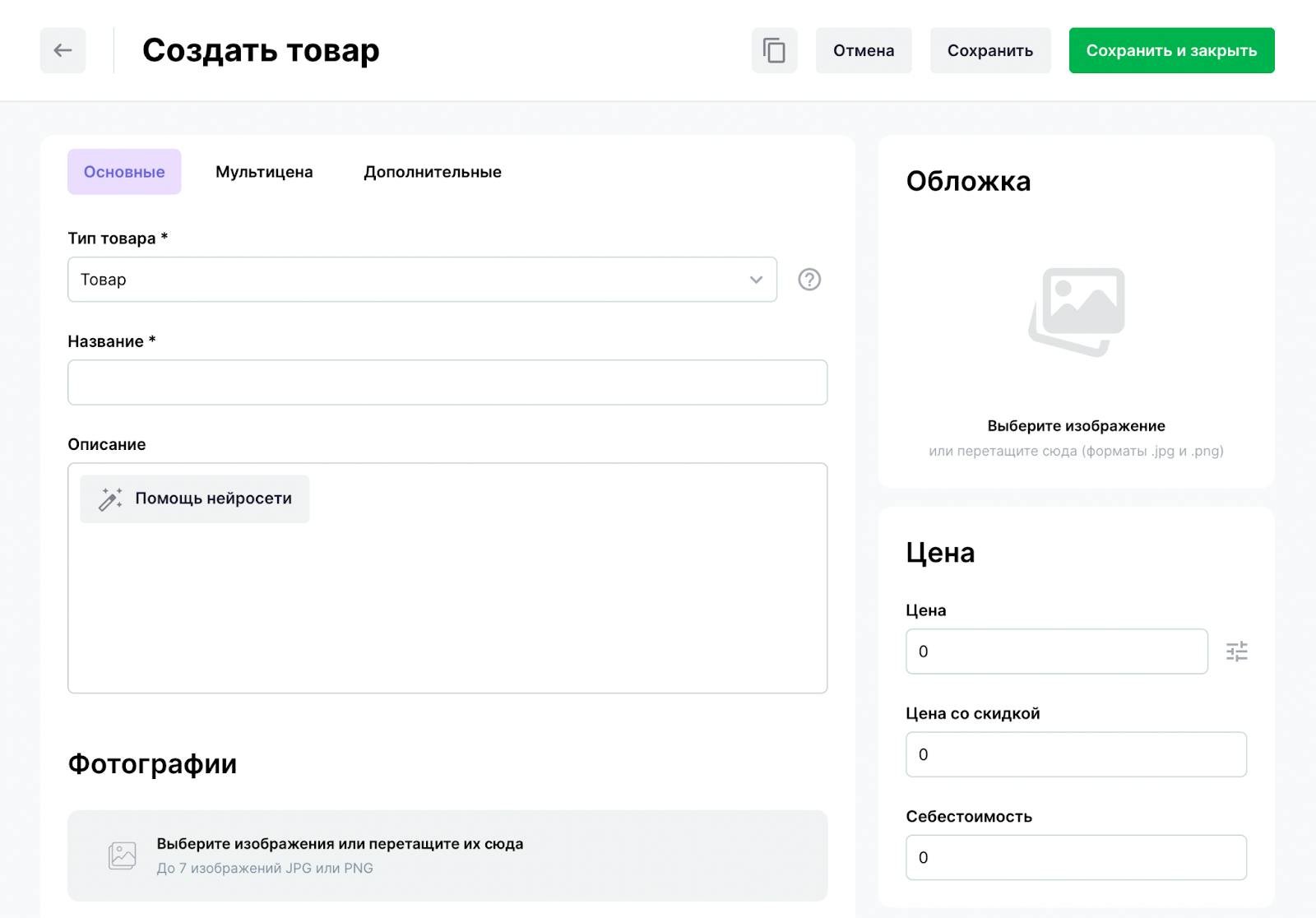Click the photos upload image icon
Image resolution: width=1316 pixels, height=918 pixels.
123,855
